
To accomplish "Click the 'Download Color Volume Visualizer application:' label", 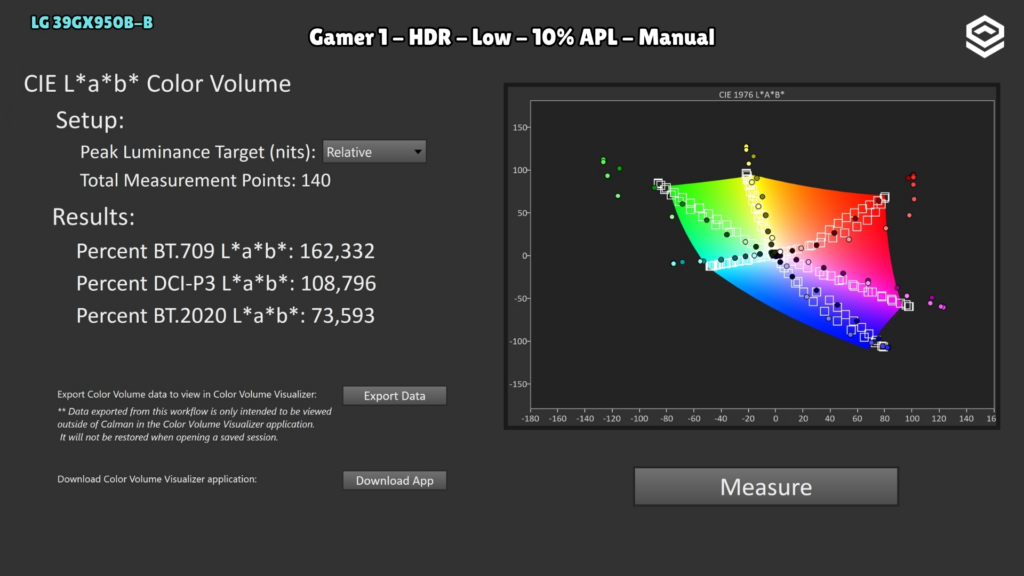I will pyautogui.click(x=157, y=479).
